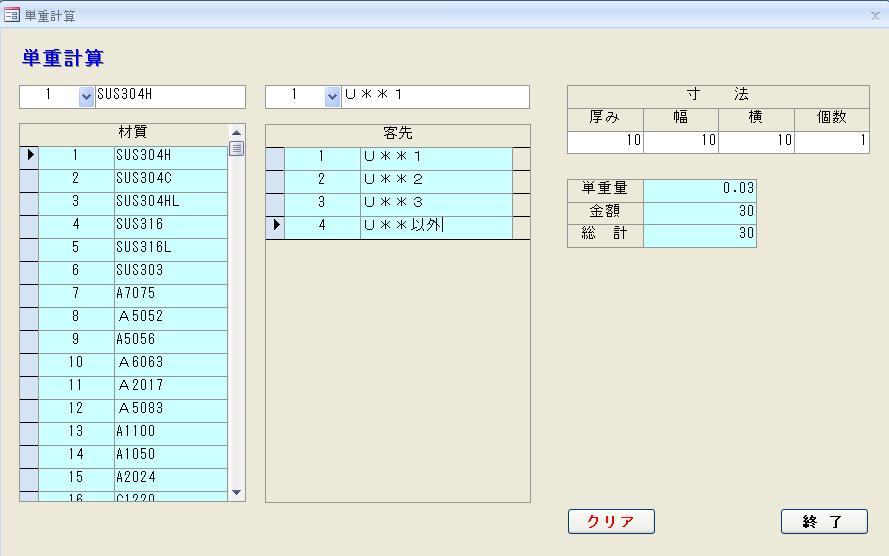
Task: Close the 単重計算 window
Action: point(874,16)
